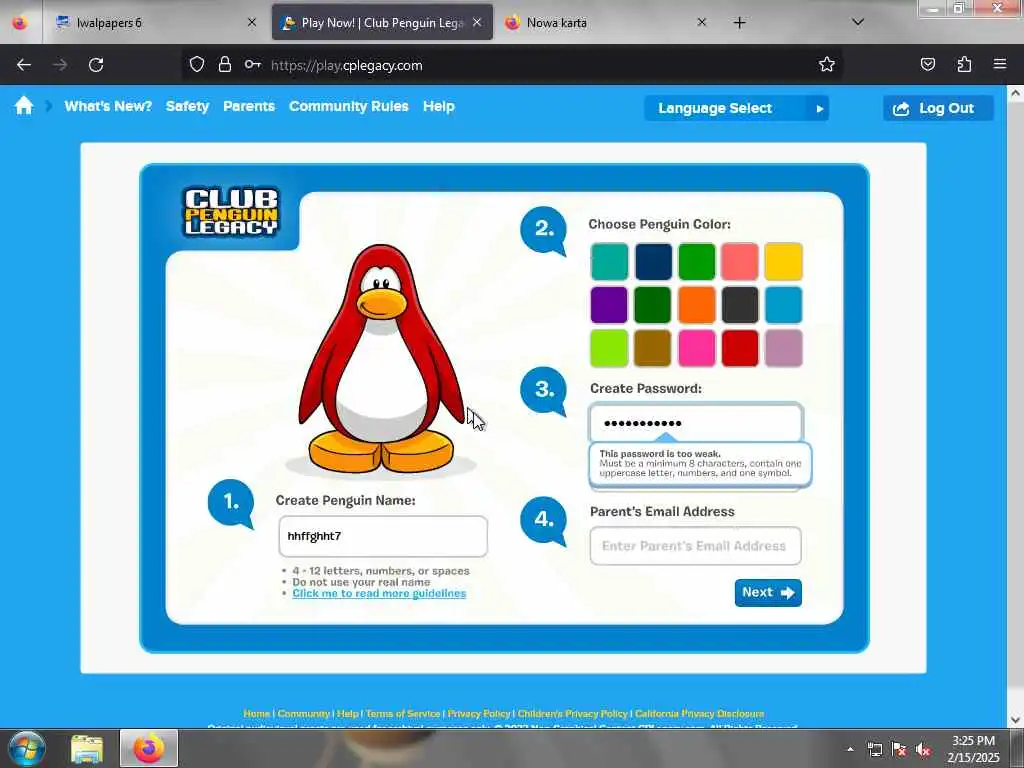Go back with the browser back arrow
This screenshot has height=768, width=1024.
click(x=24, y=65)
